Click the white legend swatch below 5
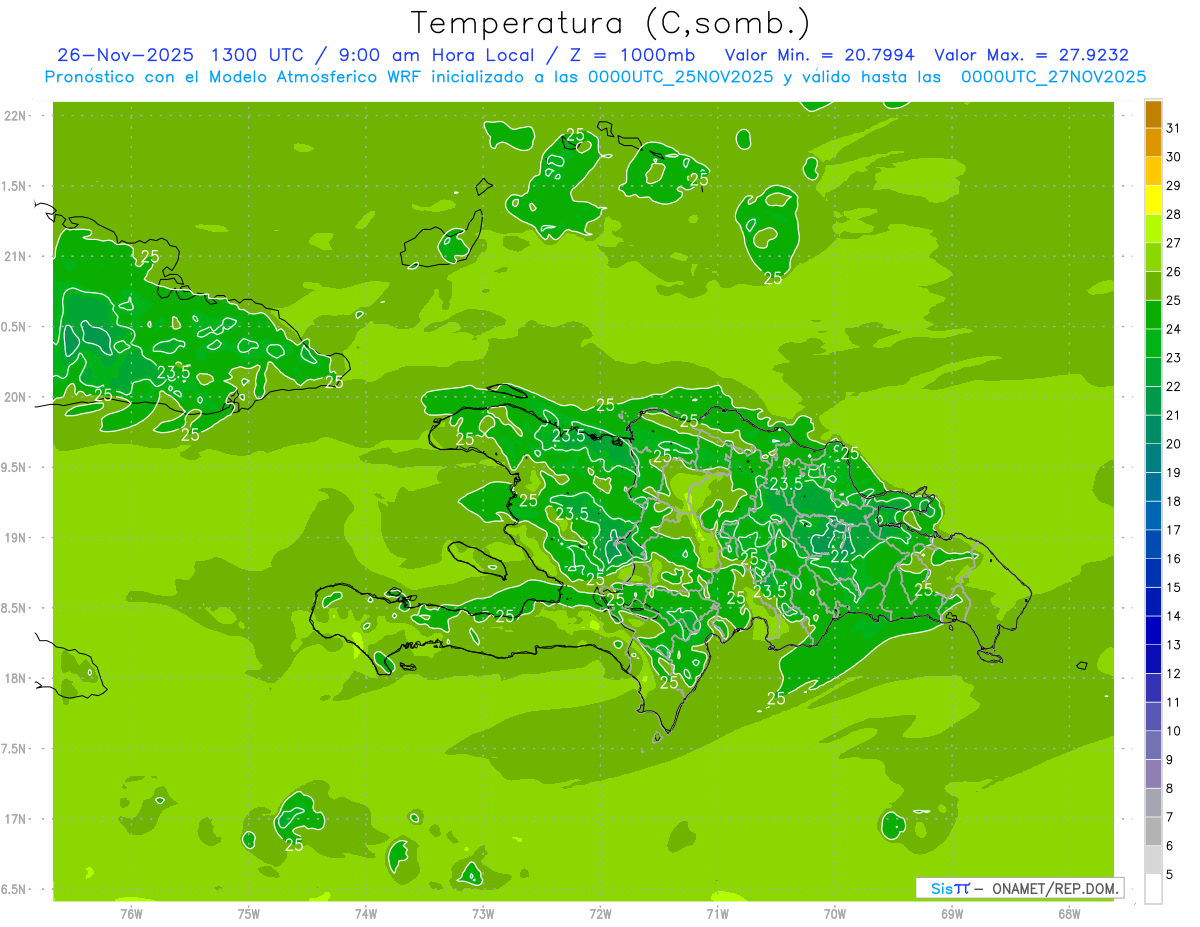 1153,888
